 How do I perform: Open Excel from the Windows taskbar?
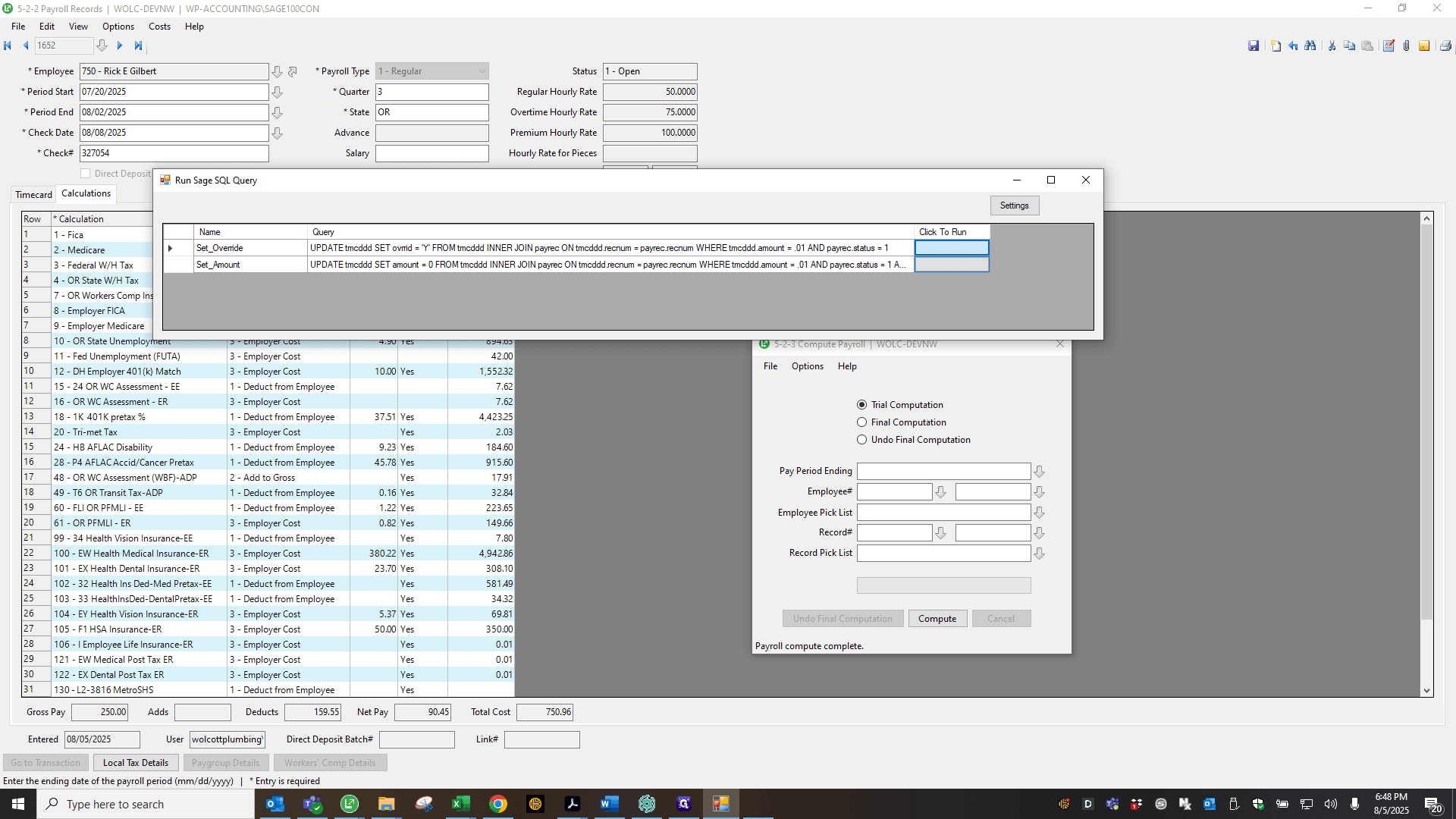pos(460,804)
